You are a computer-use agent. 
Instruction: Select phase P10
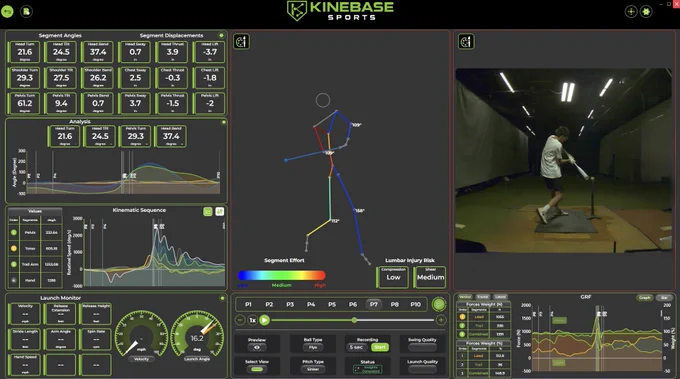pos(415,304)
